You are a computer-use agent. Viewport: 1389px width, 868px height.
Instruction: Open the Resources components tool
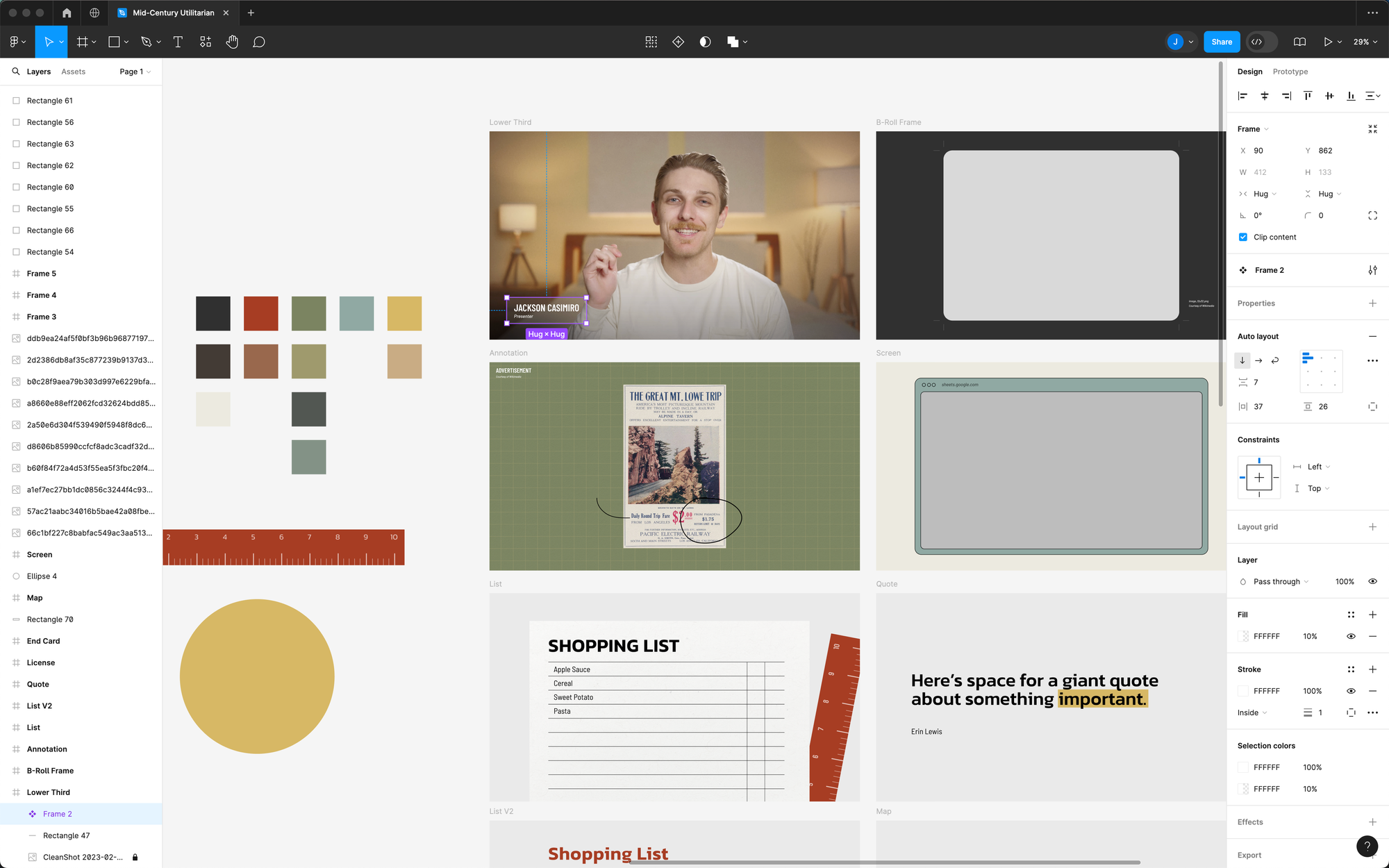[206, 42]
